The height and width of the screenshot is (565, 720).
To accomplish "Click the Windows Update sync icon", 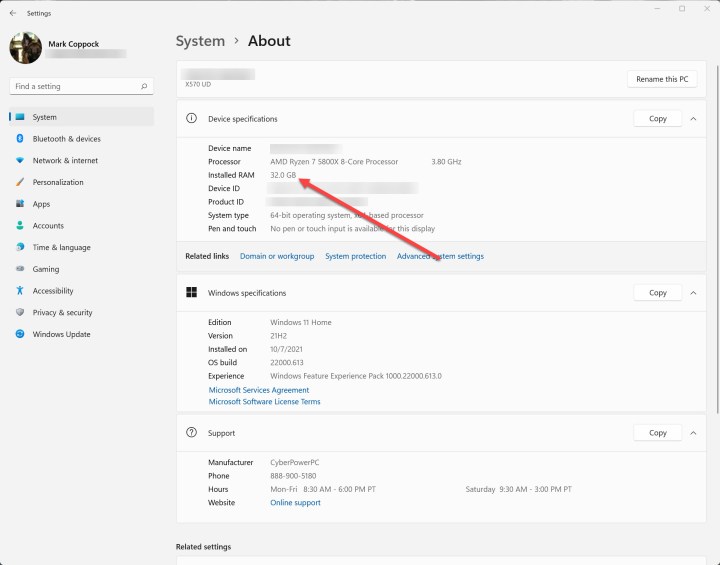I will tap(20, 334).
